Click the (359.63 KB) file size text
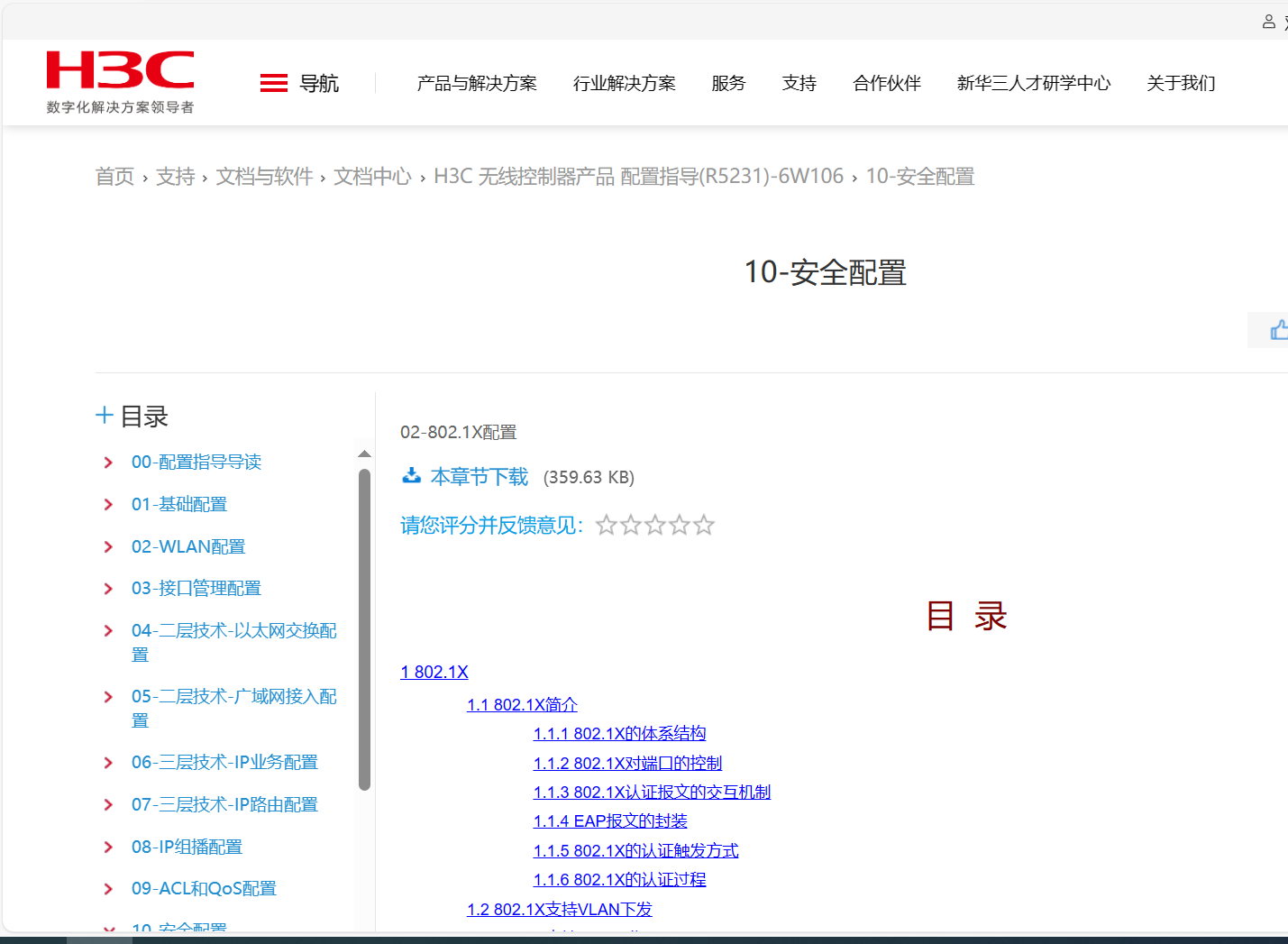1288x944 pixels. click(x=589, y=477)
